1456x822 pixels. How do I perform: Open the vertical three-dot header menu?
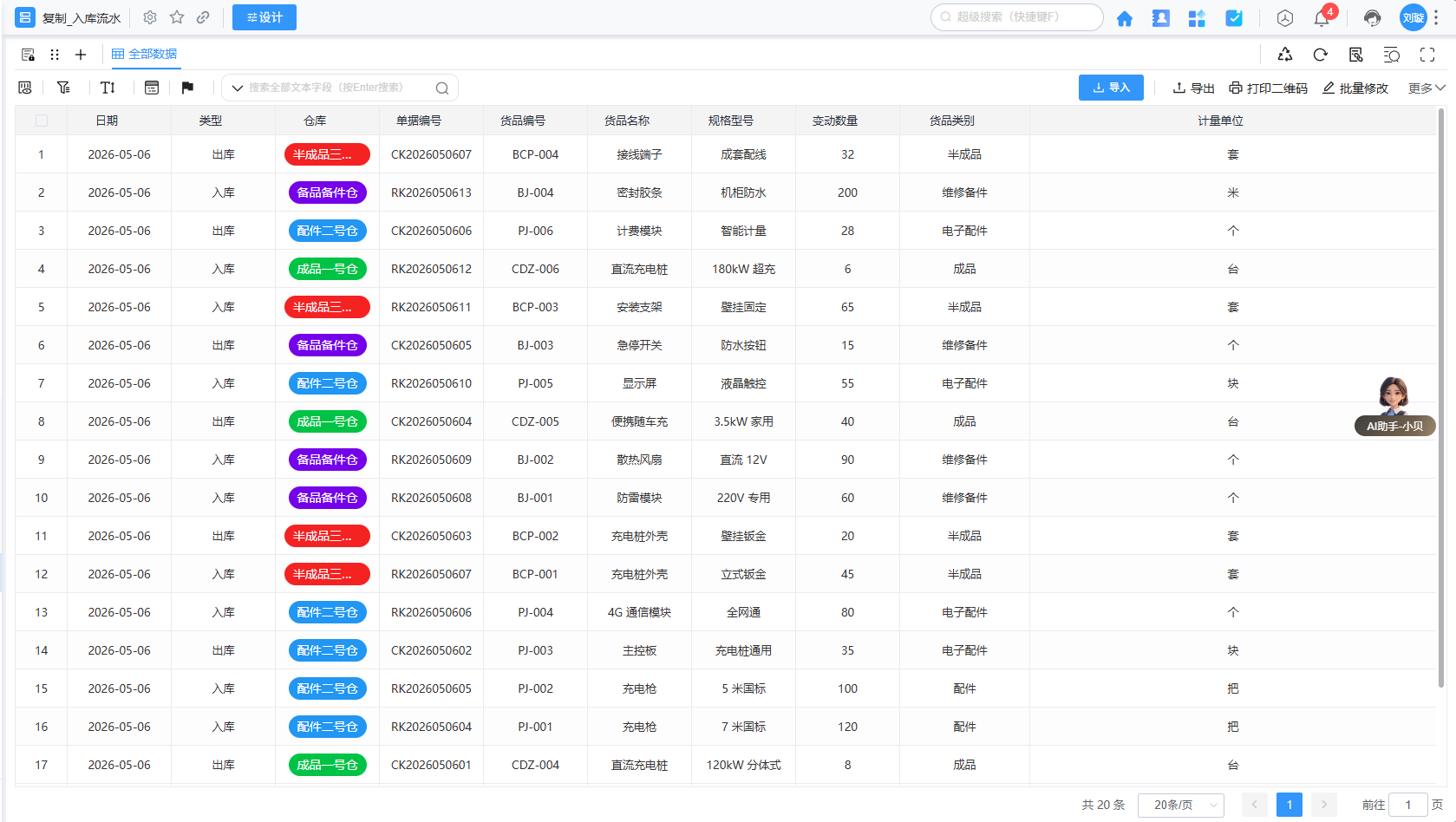(1436, 17)
